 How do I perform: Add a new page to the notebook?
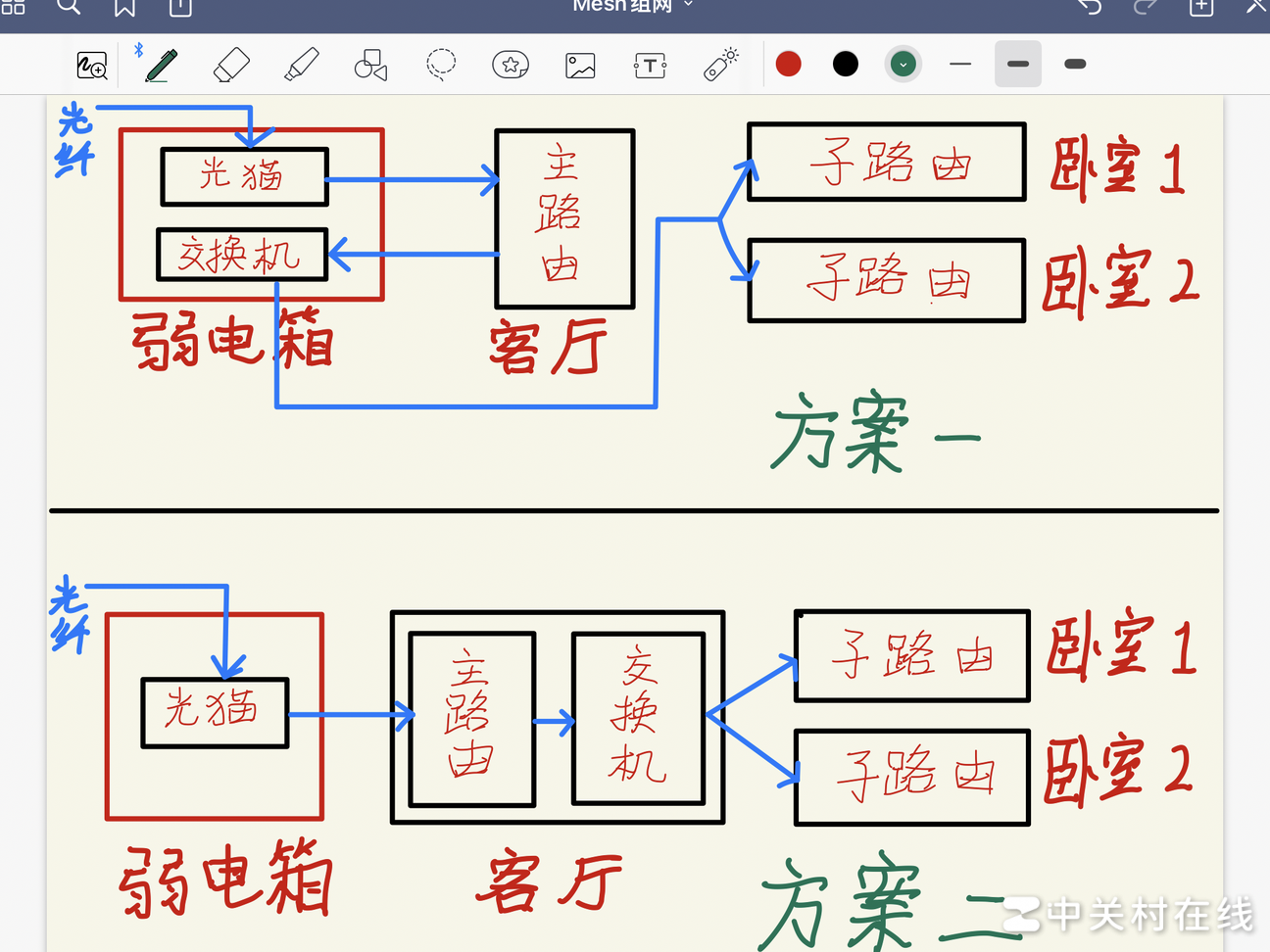tap(1199, 6)
